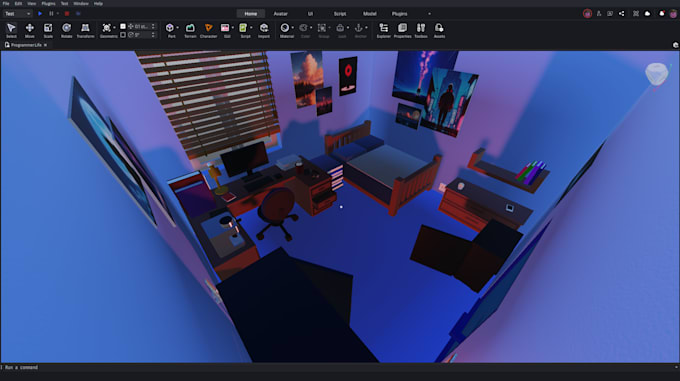Expand the Geometric options arrow
This screenshot has height=381, width=680.
point(114,28)
